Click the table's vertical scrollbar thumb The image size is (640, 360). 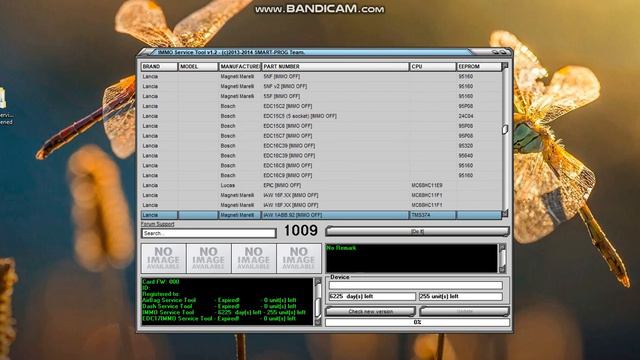505,129
